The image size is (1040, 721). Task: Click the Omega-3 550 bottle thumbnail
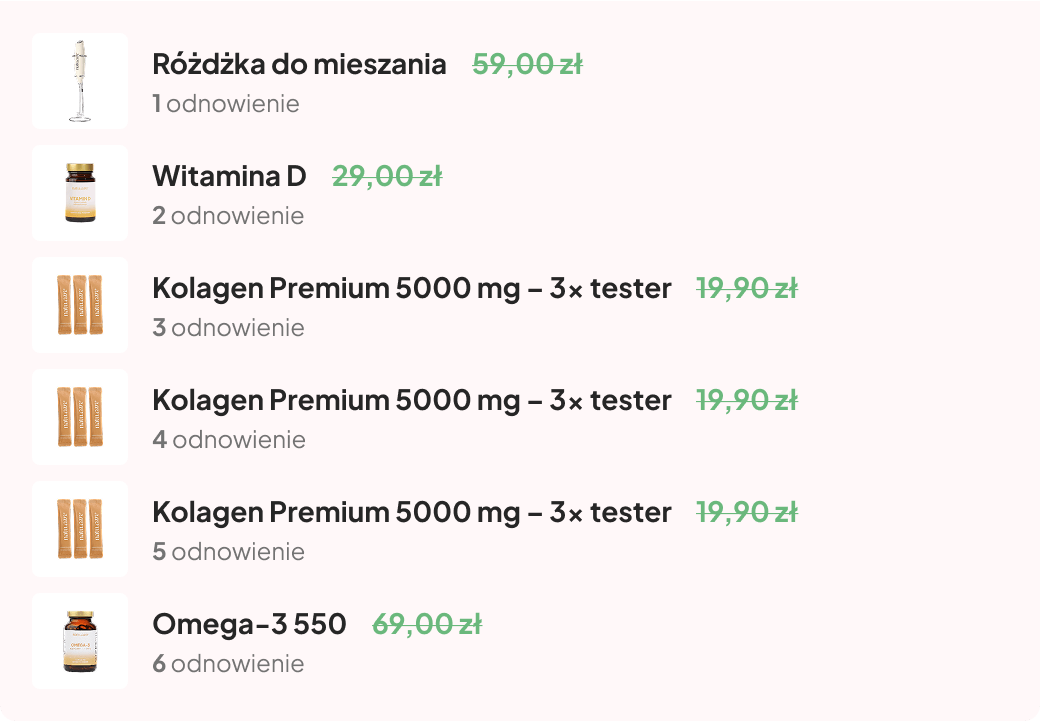(80, 641)
